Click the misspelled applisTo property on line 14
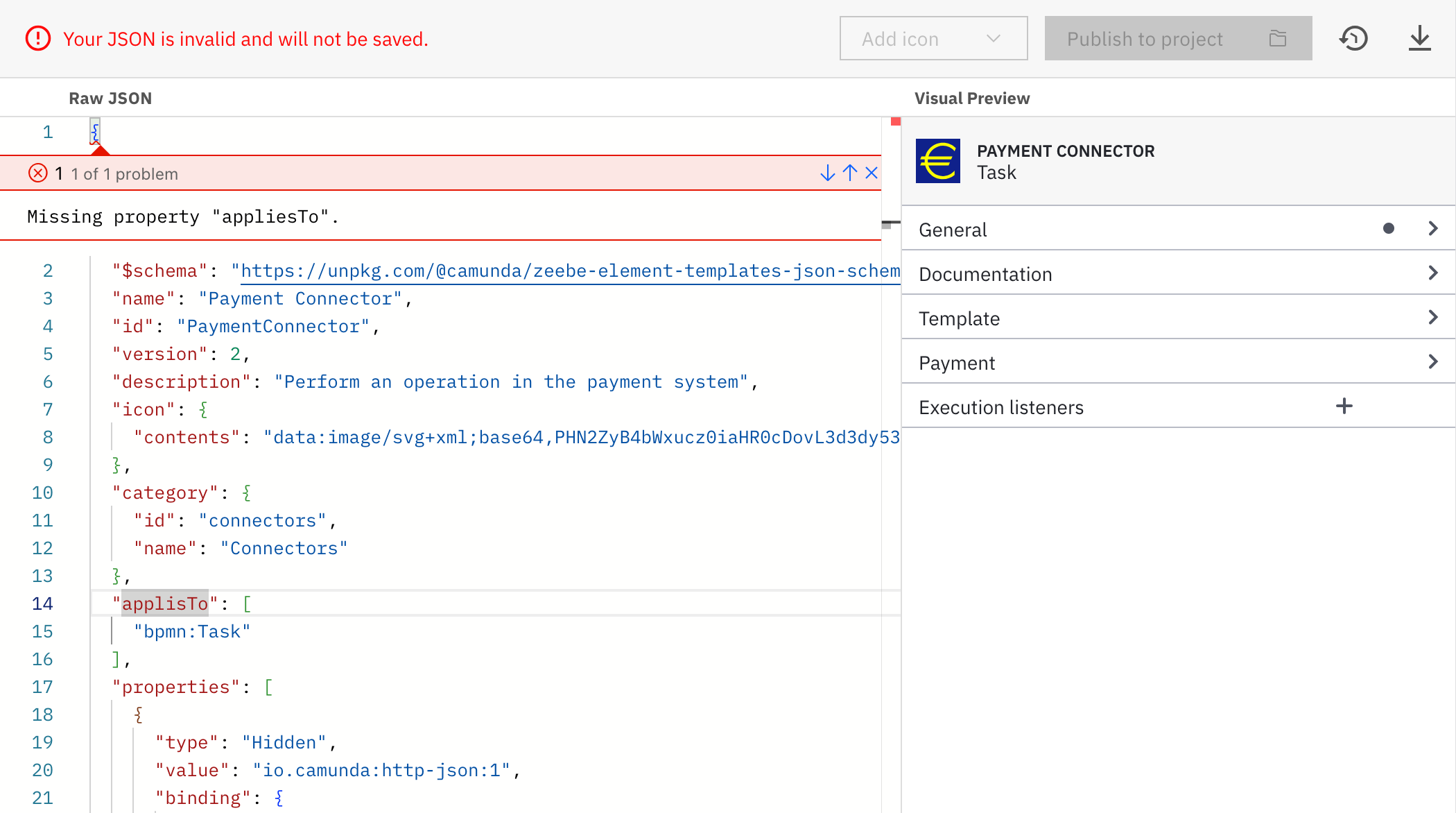This screenshot has height=813, width=1456. [165, 603]
